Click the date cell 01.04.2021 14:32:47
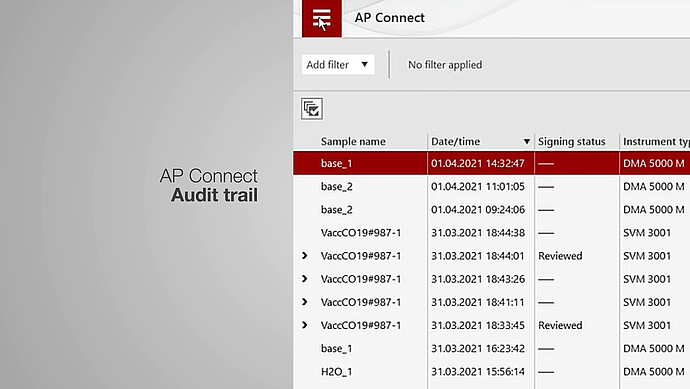 [x=478, y=163]
